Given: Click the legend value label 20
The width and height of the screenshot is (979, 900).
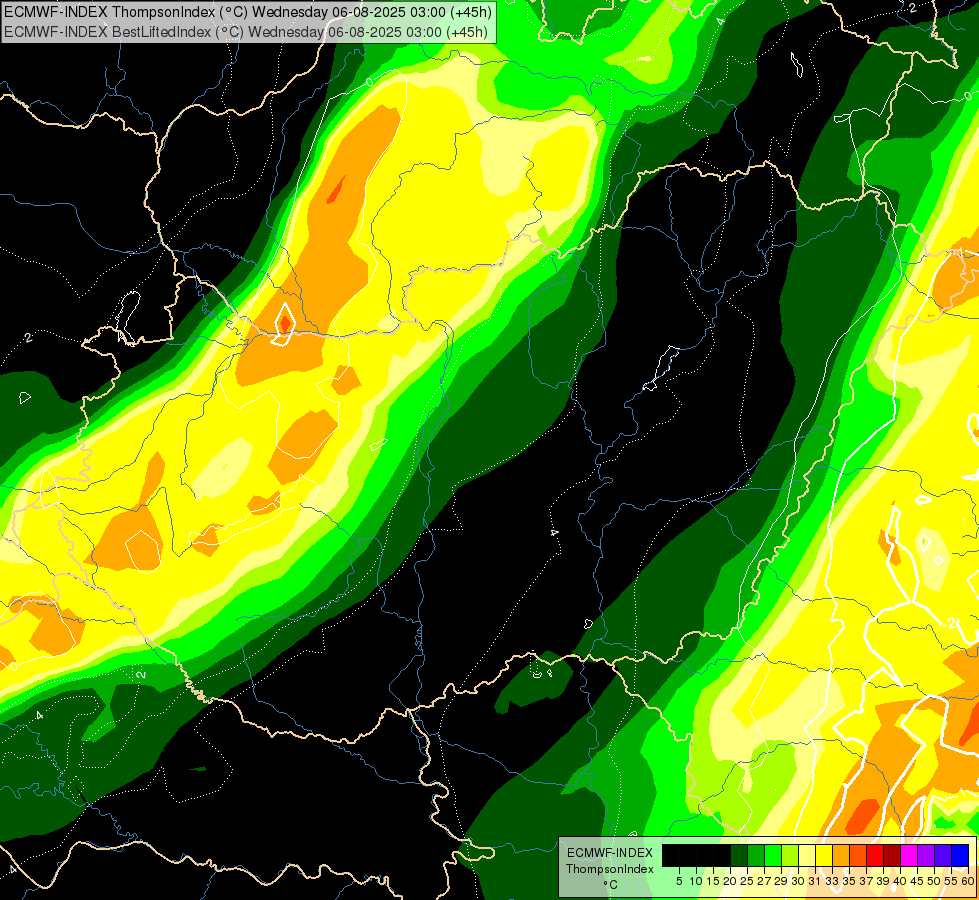Looking at the screenshot, I should (730, 881).
